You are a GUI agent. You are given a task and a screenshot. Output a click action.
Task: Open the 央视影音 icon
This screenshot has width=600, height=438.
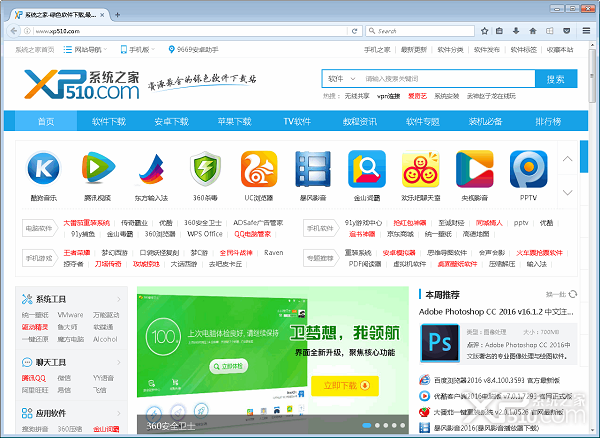coord(474,169)
